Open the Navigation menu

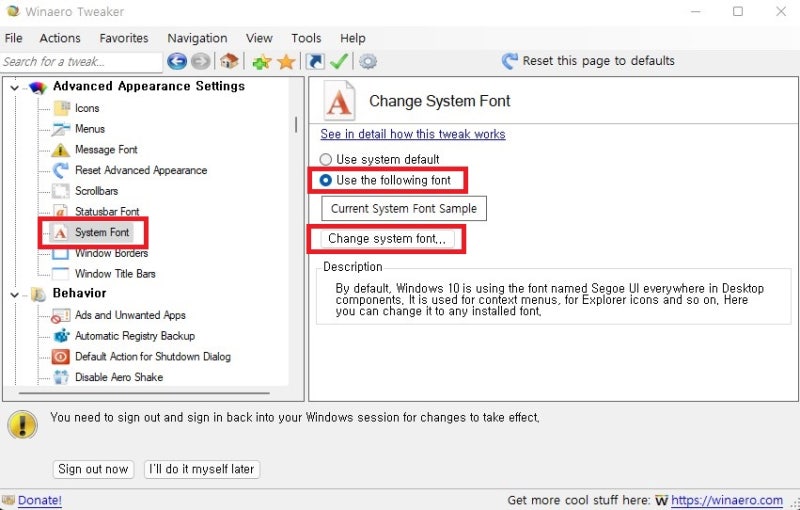[197, 38]
